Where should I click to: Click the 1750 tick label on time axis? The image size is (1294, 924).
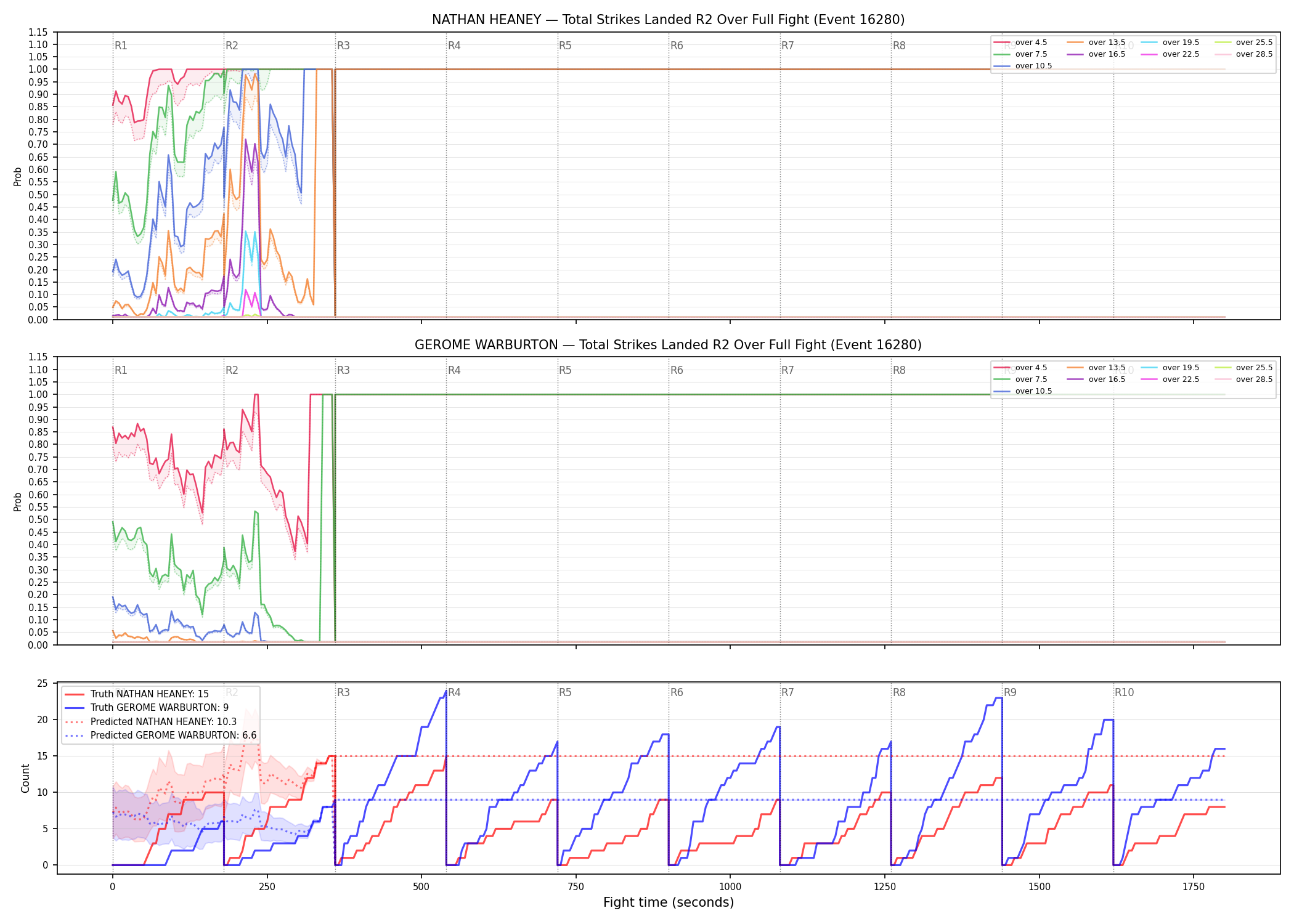point(1194,887)
